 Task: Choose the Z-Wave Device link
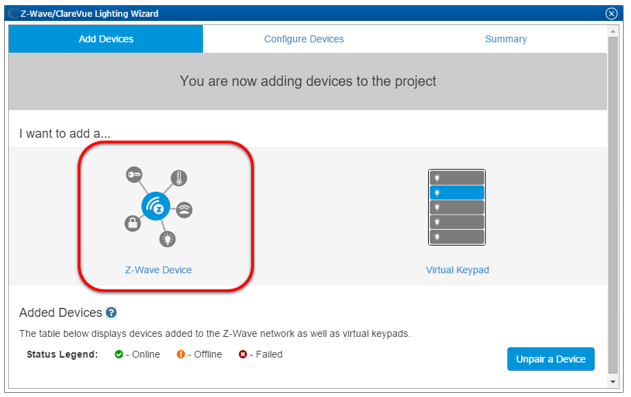point(158,270)
